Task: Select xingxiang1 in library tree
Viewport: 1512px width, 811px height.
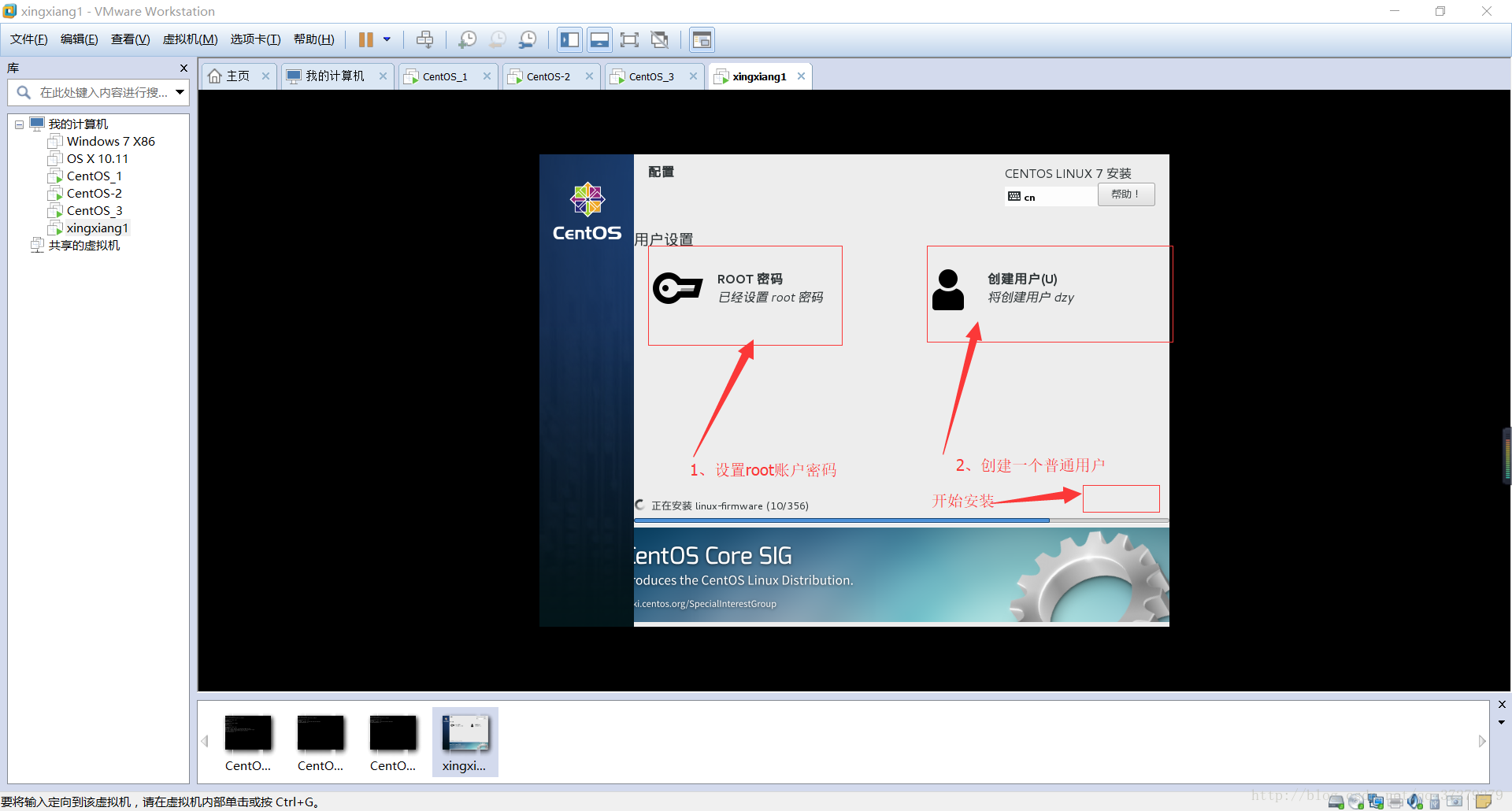Action: click(x=97, y=228)
